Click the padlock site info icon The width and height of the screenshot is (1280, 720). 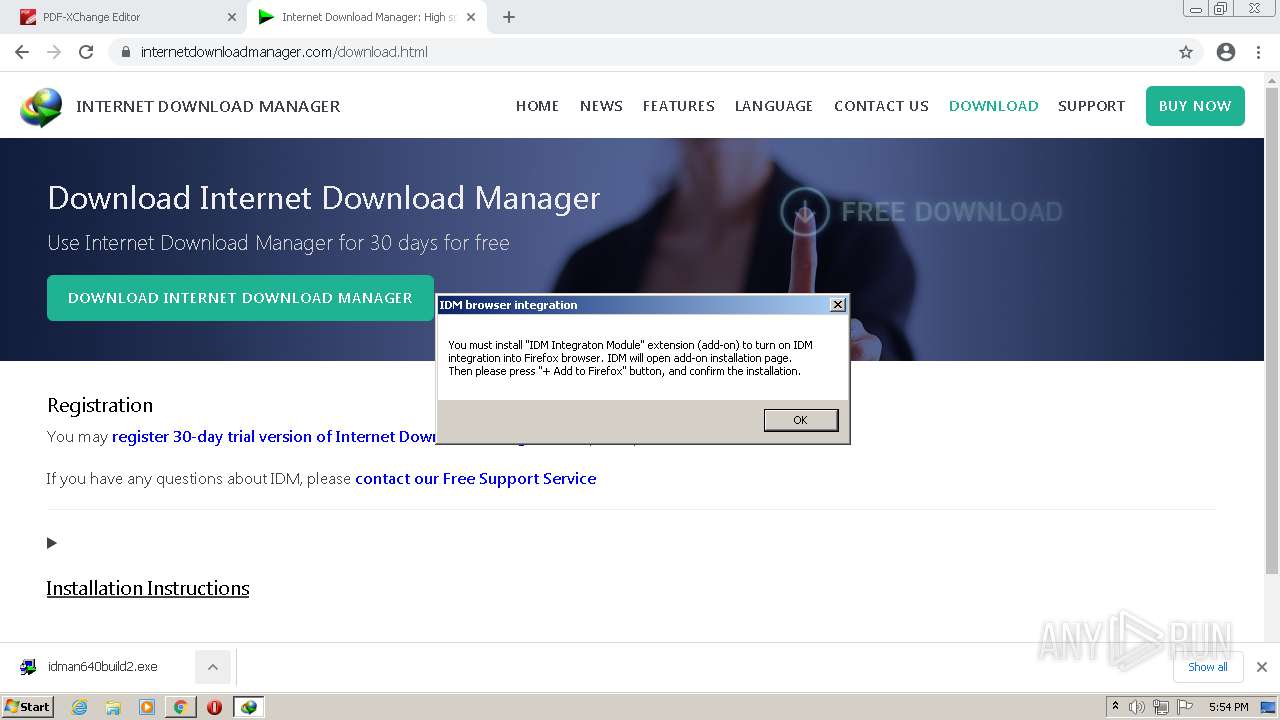coord(126,52)
